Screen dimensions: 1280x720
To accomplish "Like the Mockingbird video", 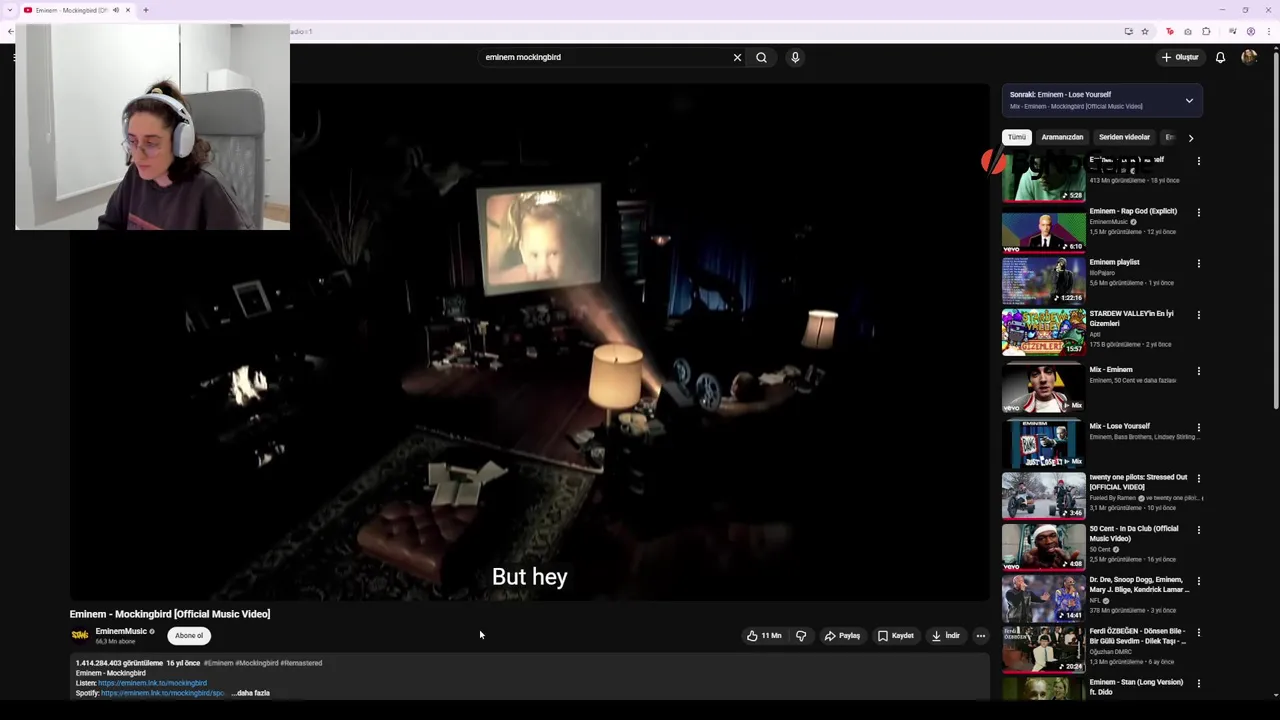I will click(x=764, y=635).
